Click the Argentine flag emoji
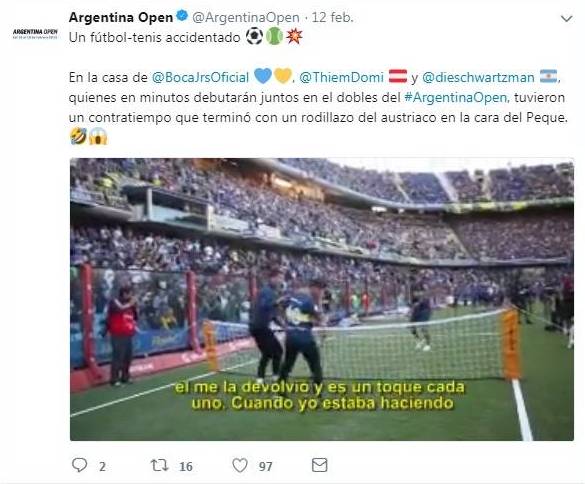The image size is (585, 484). coord(548,76)
